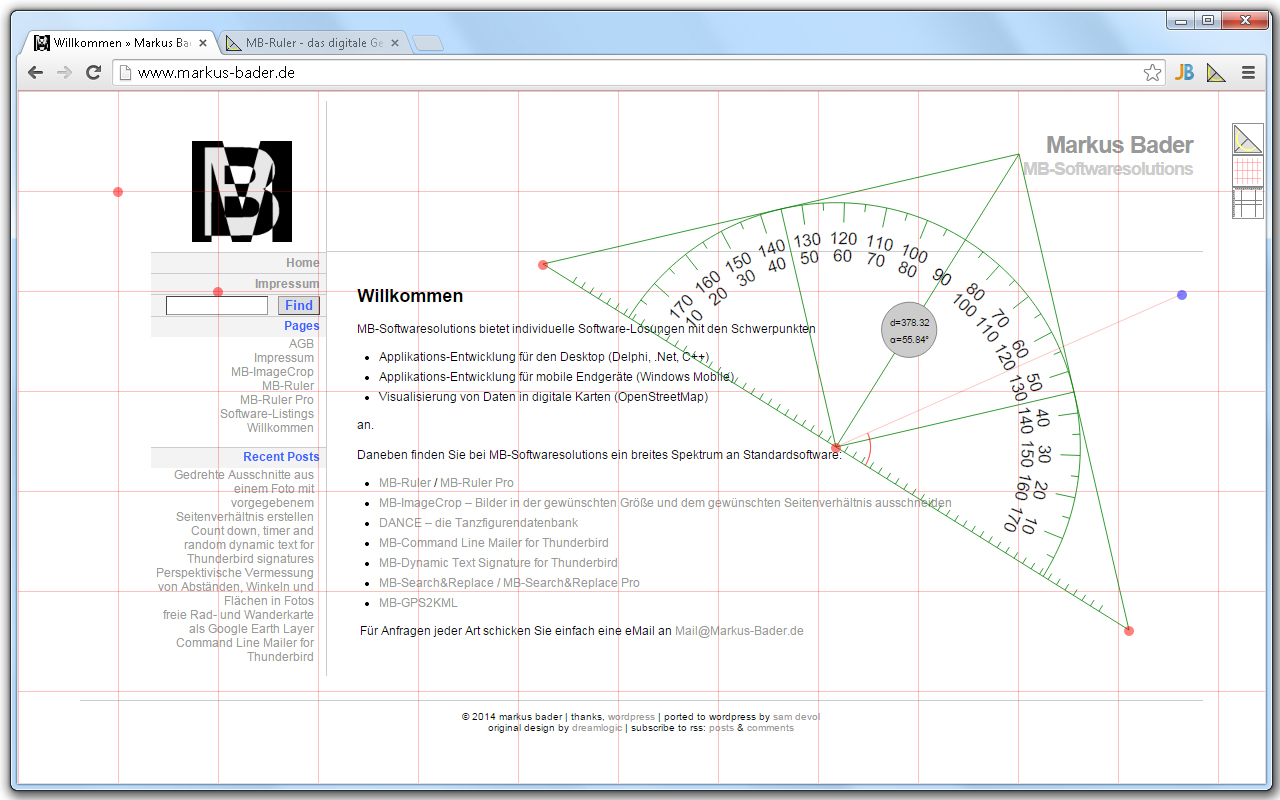Reload the page via refresh icon
The image size is (1280, 800).
coord(93,72)
